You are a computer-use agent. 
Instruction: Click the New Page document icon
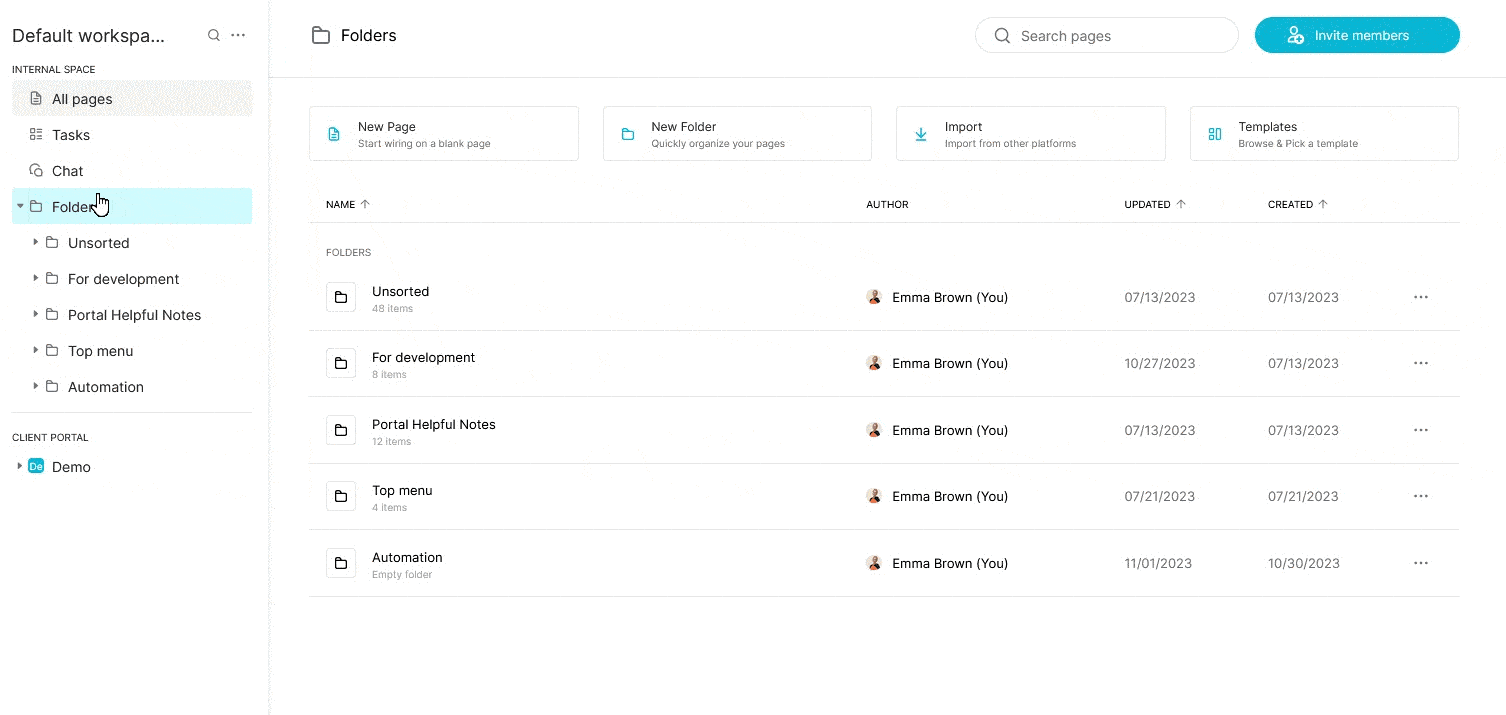coord(334,134)
